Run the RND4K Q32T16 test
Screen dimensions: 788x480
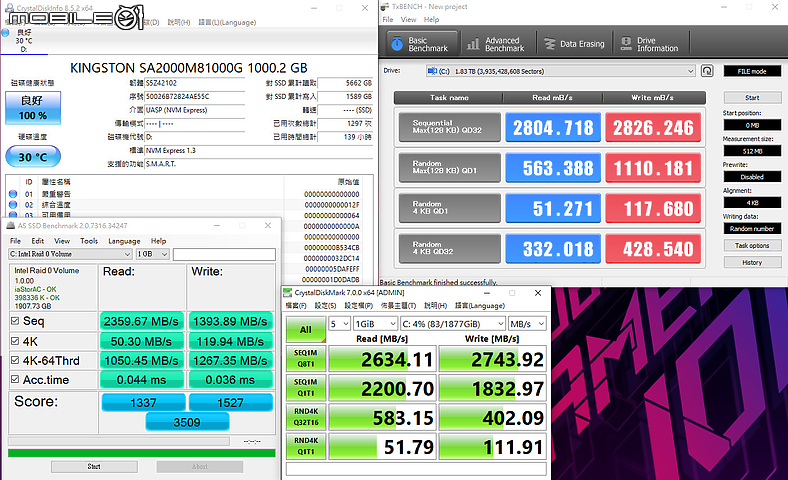pos(306,417)
